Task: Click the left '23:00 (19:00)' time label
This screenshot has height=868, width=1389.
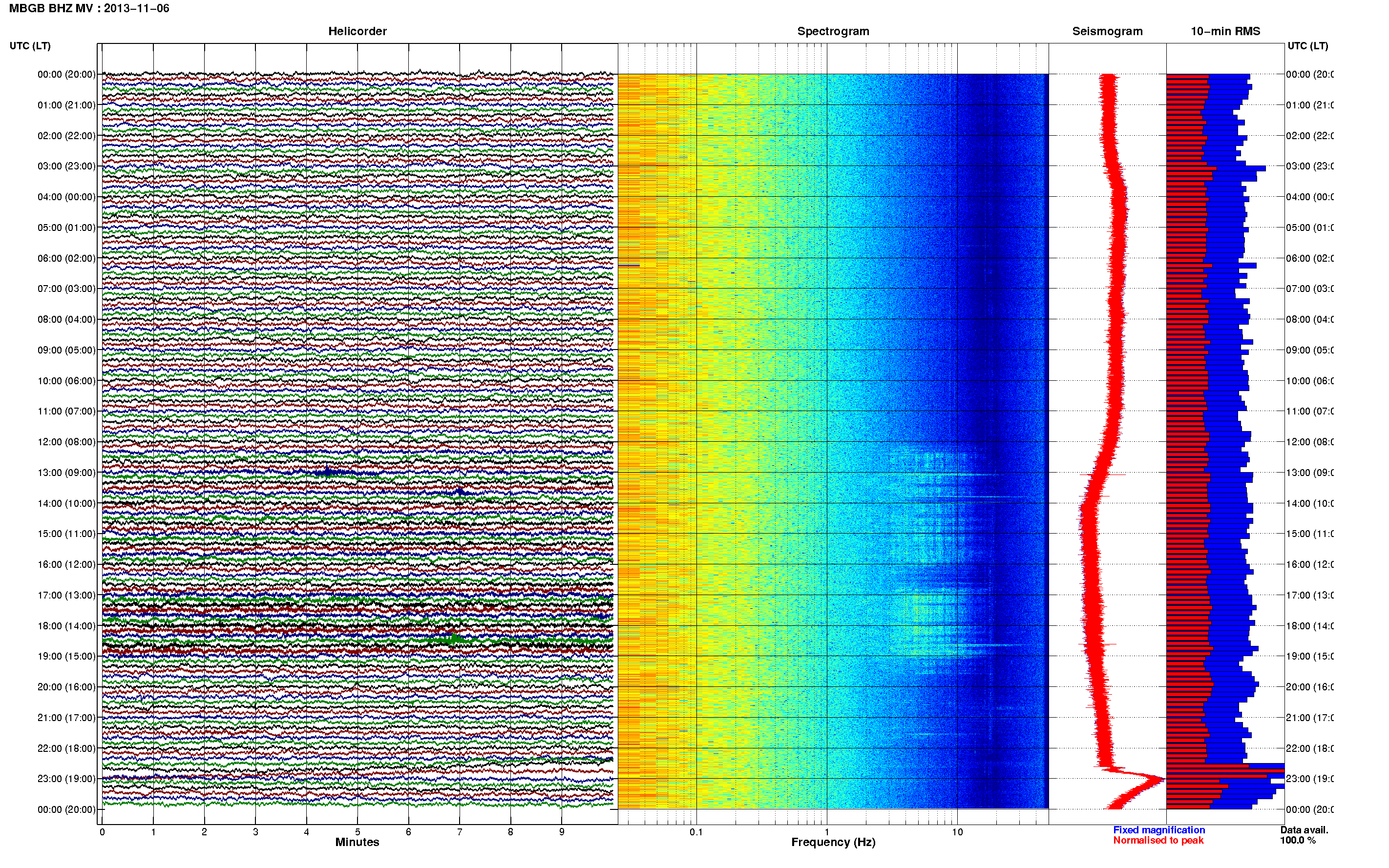Action: 66,779
